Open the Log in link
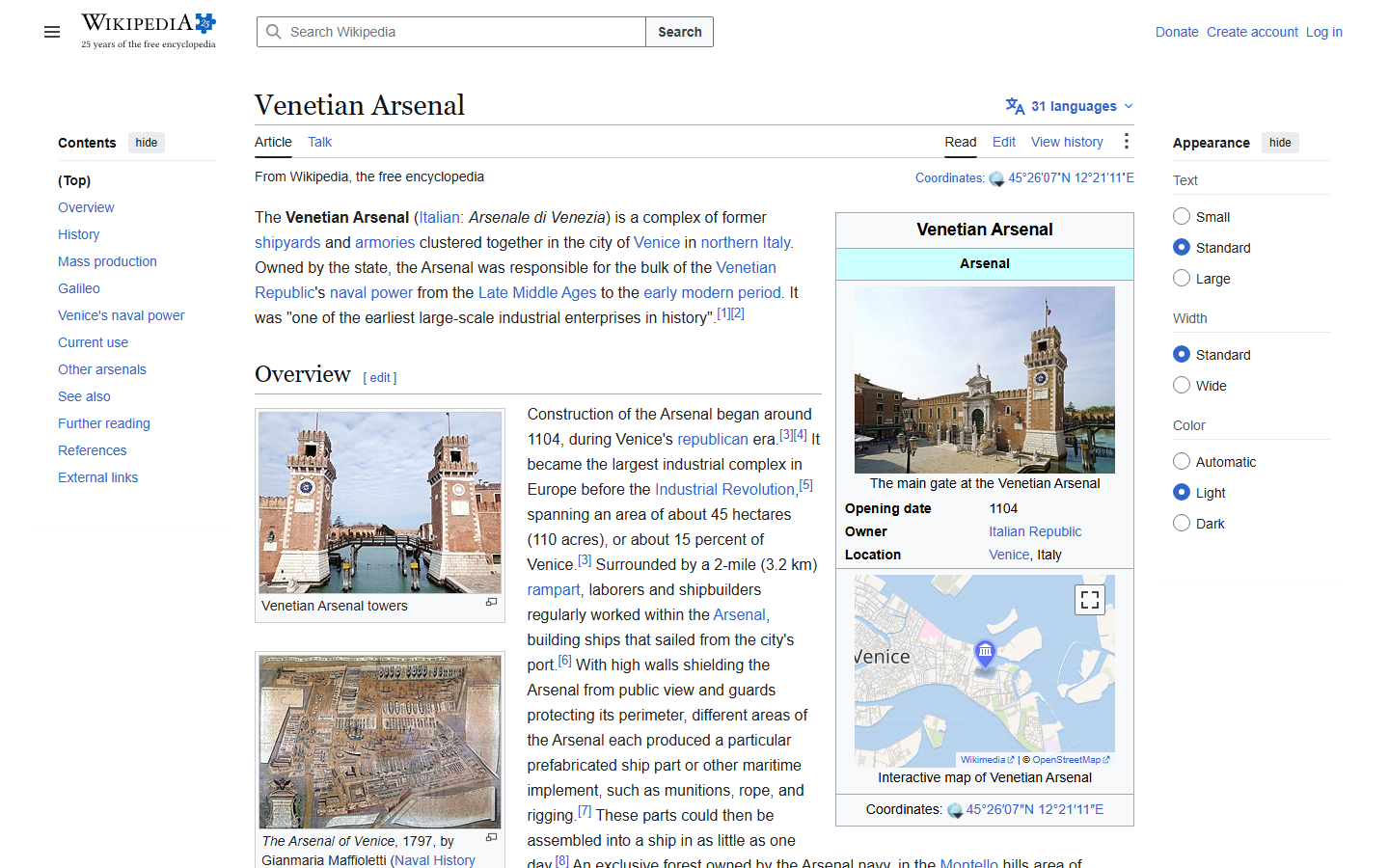This screenshot has width=1389, height=868. (x=1324, y=32)
